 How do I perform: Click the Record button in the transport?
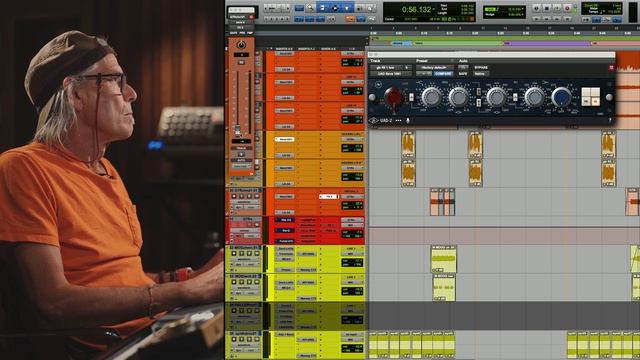click(x=567, y=8)
